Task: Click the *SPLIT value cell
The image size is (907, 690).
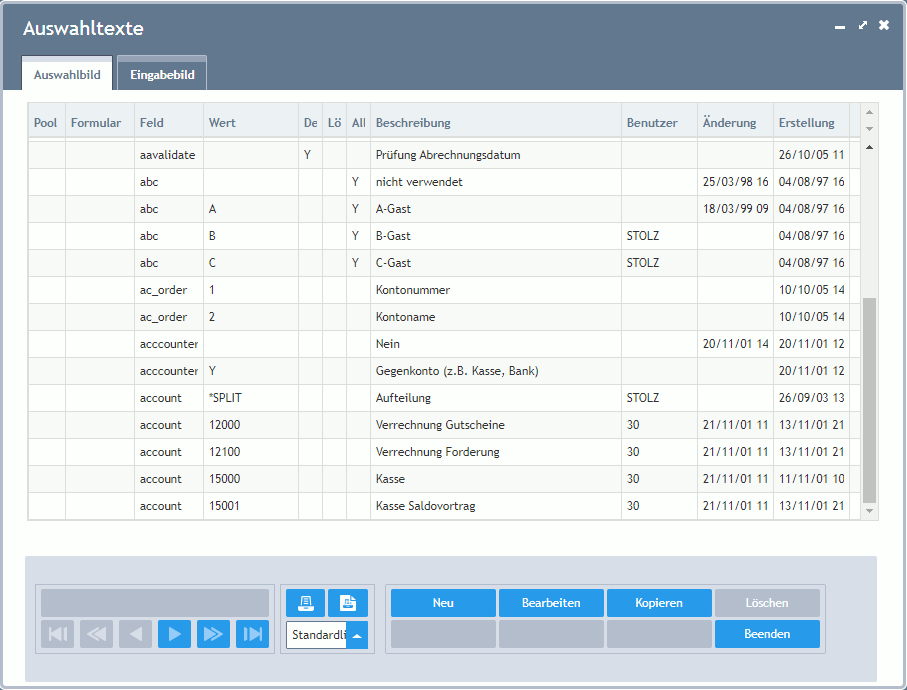Action: coord(251,398)
